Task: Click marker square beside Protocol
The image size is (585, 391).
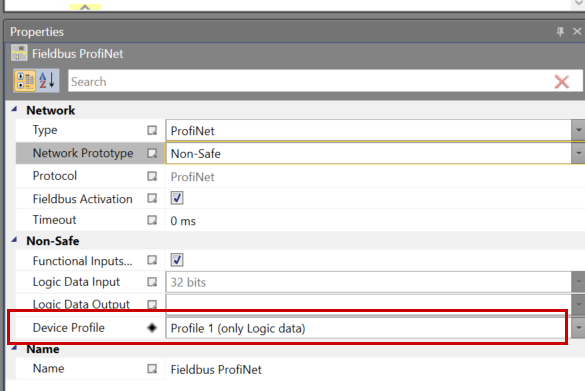Action: click(152, 176)
